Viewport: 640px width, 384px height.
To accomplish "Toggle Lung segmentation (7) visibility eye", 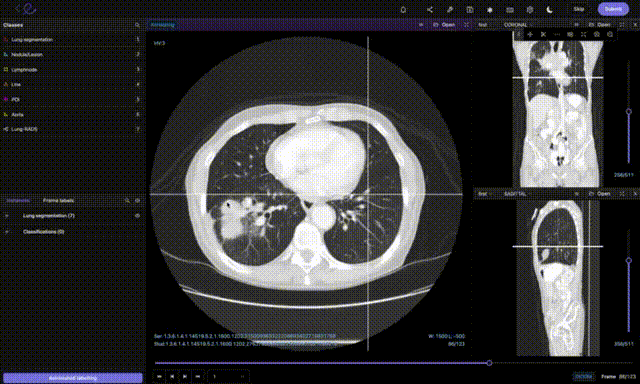I will tap(138, 215).
